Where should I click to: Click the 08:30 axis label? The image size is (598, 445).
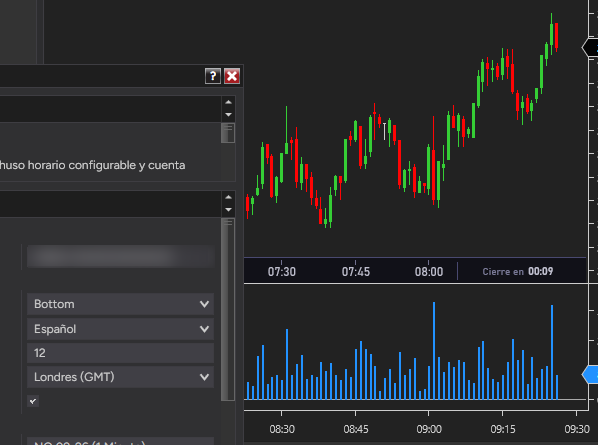[x=282, y=429]
